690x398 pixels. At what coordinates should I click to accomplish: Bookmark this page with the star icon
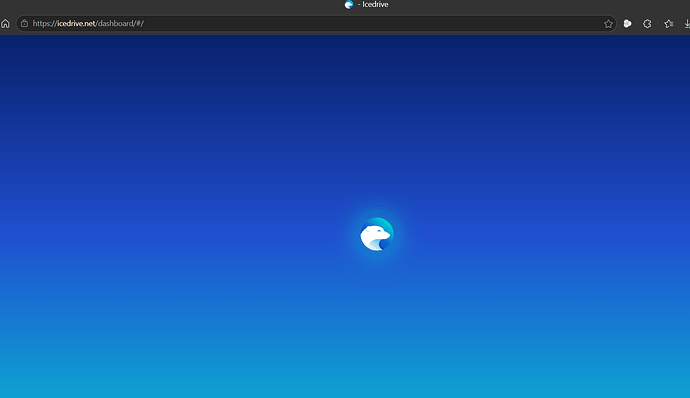[608, 24]
